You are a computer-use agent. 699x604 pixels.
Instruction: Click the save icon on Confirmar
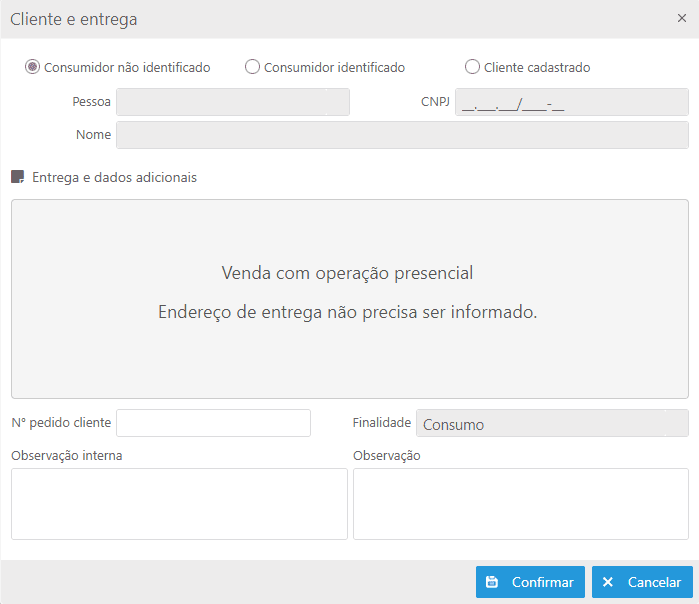492,582
